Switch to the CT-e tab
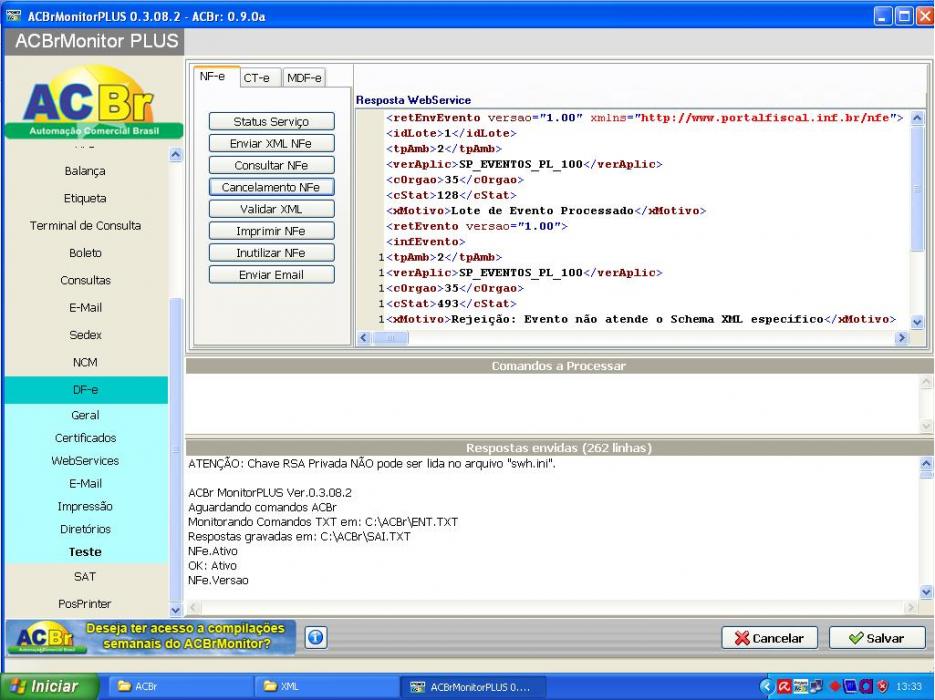 [256, 78]
